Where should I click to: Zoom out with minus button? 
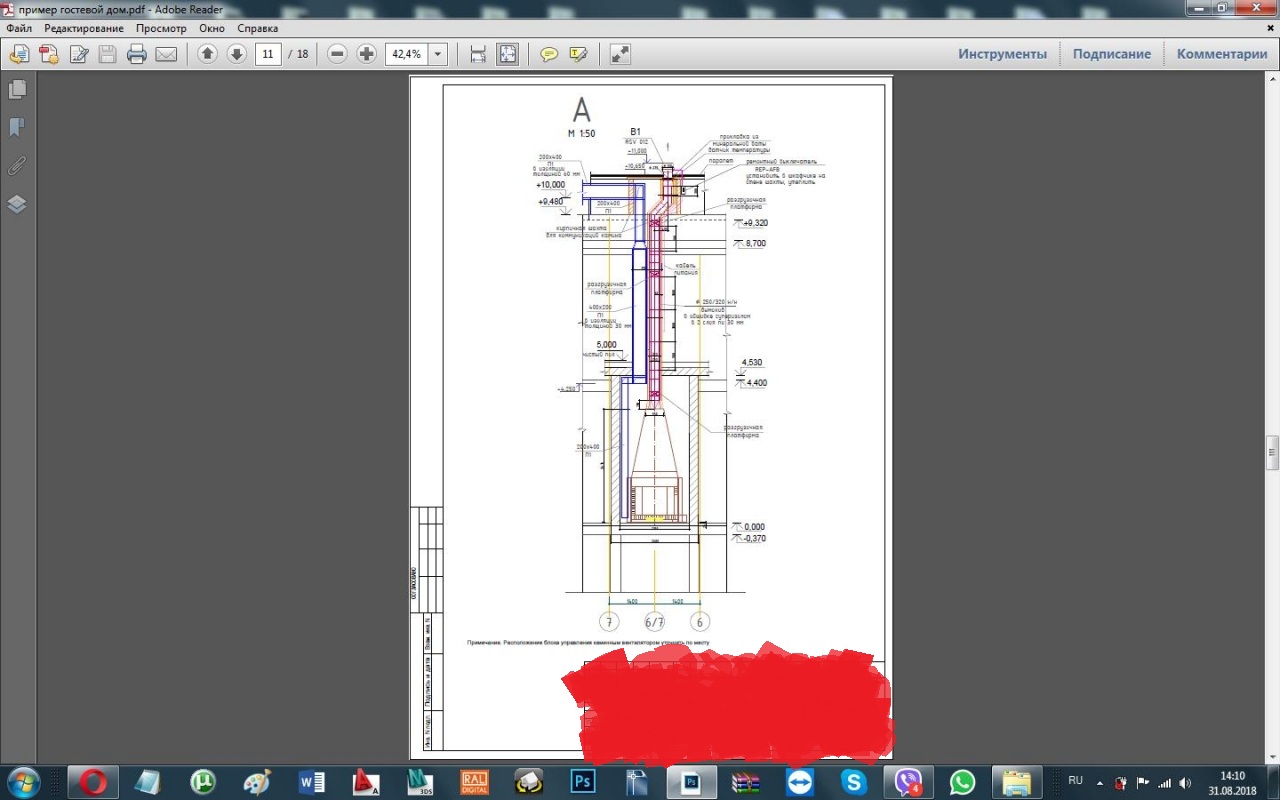coord(338,54)
